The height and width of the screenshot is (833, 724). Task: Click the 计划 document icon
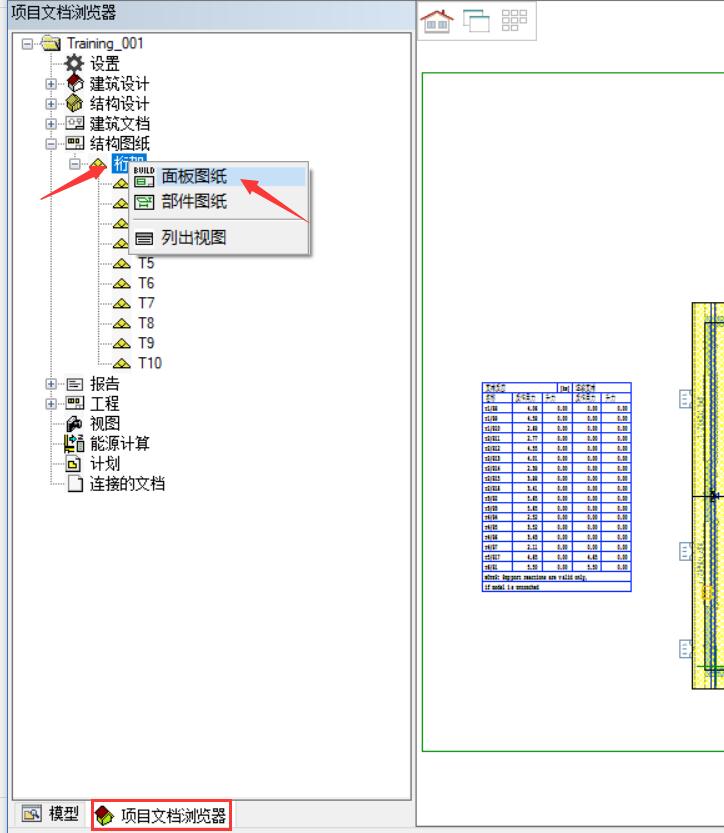[x=74, y=464]
